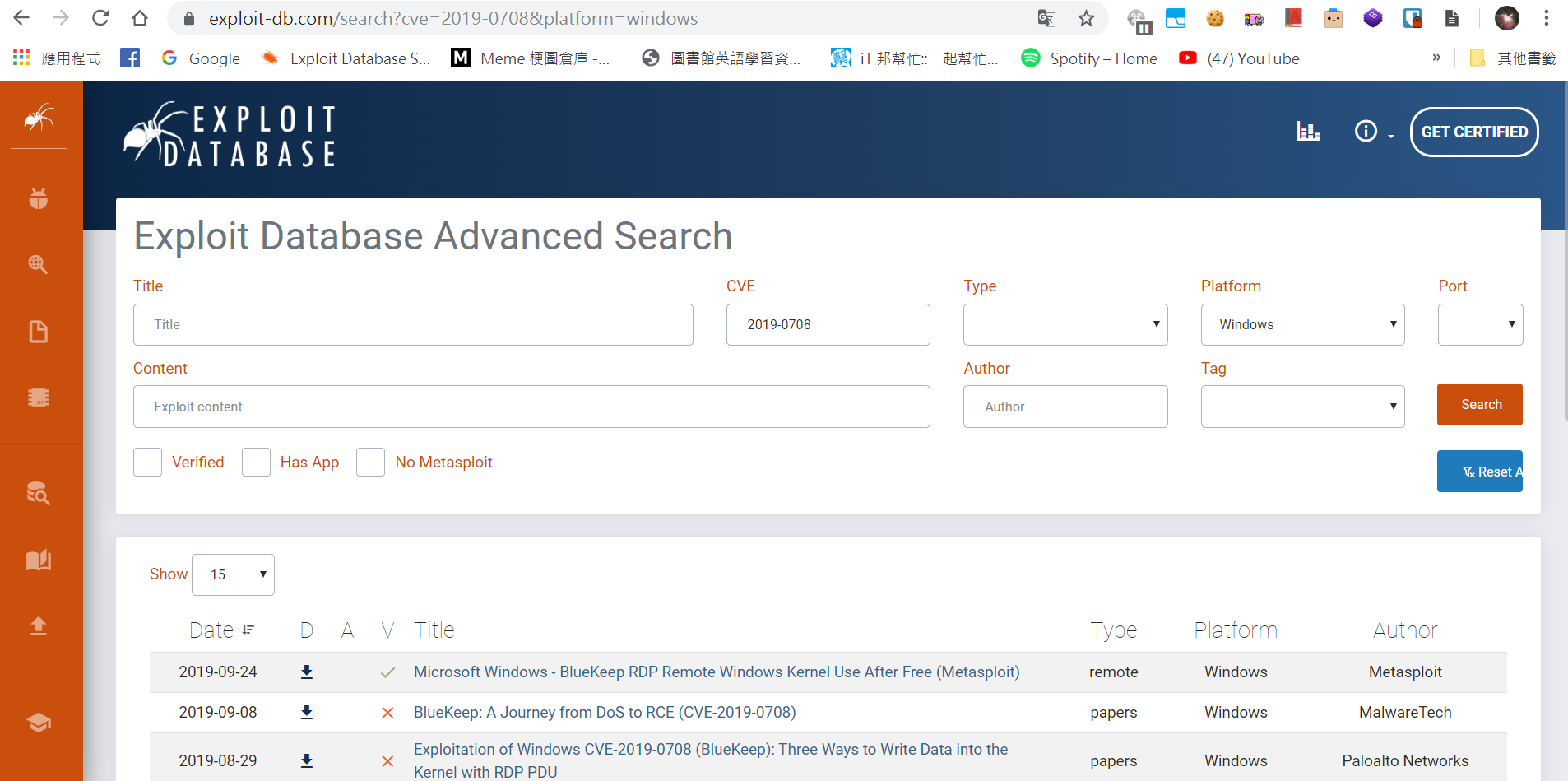1568x781 pixels.
Task: Open the Submissions upload icon in sidebar
Action: click(39, 626)
